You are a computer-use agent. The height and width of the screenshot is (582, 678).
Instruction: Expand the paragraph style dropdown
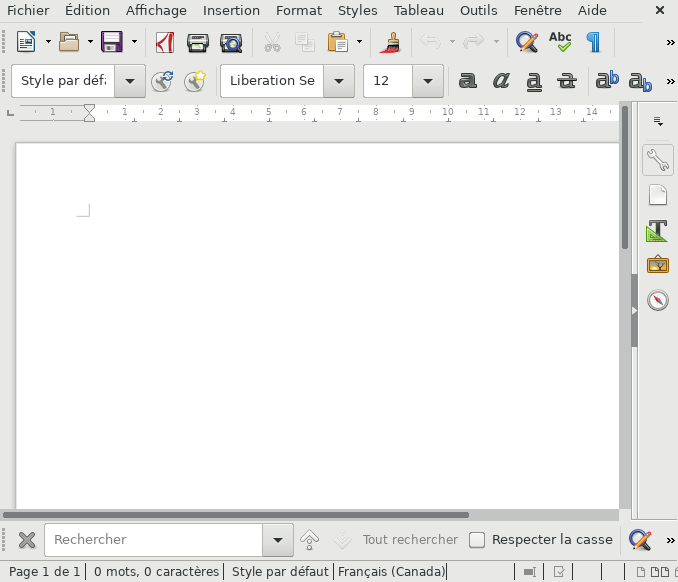pyautogui.click(x=129, y=81)
